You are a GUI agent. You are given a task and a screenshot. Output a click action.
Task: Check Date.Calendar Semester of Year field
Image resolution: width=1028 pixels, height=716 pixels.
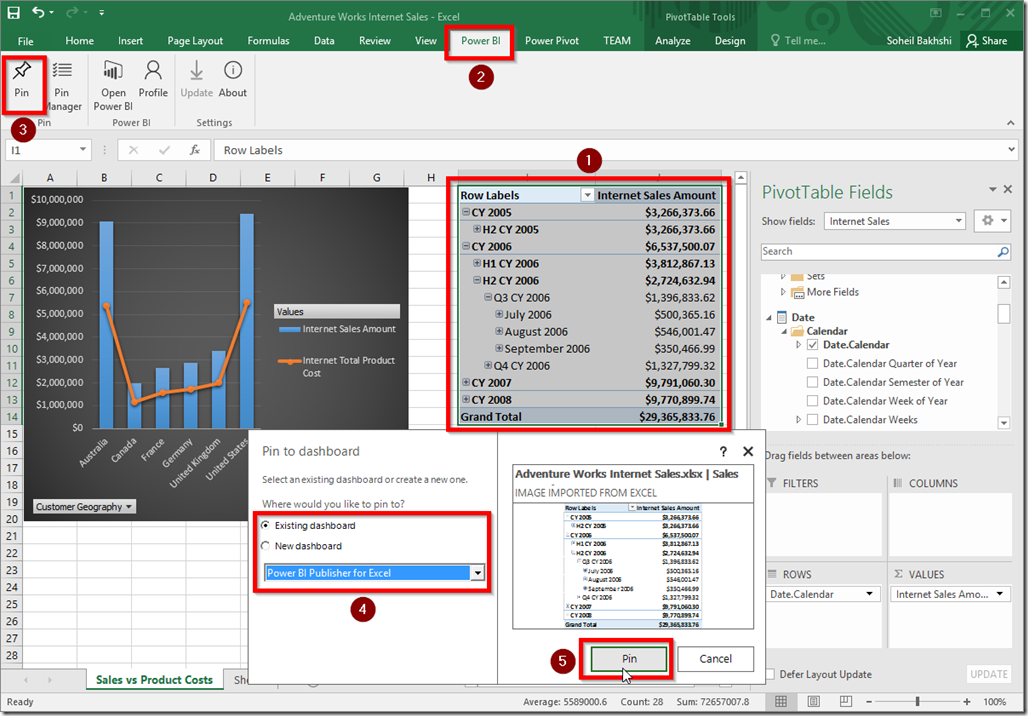pyautogui.click(x=812, y=382)
